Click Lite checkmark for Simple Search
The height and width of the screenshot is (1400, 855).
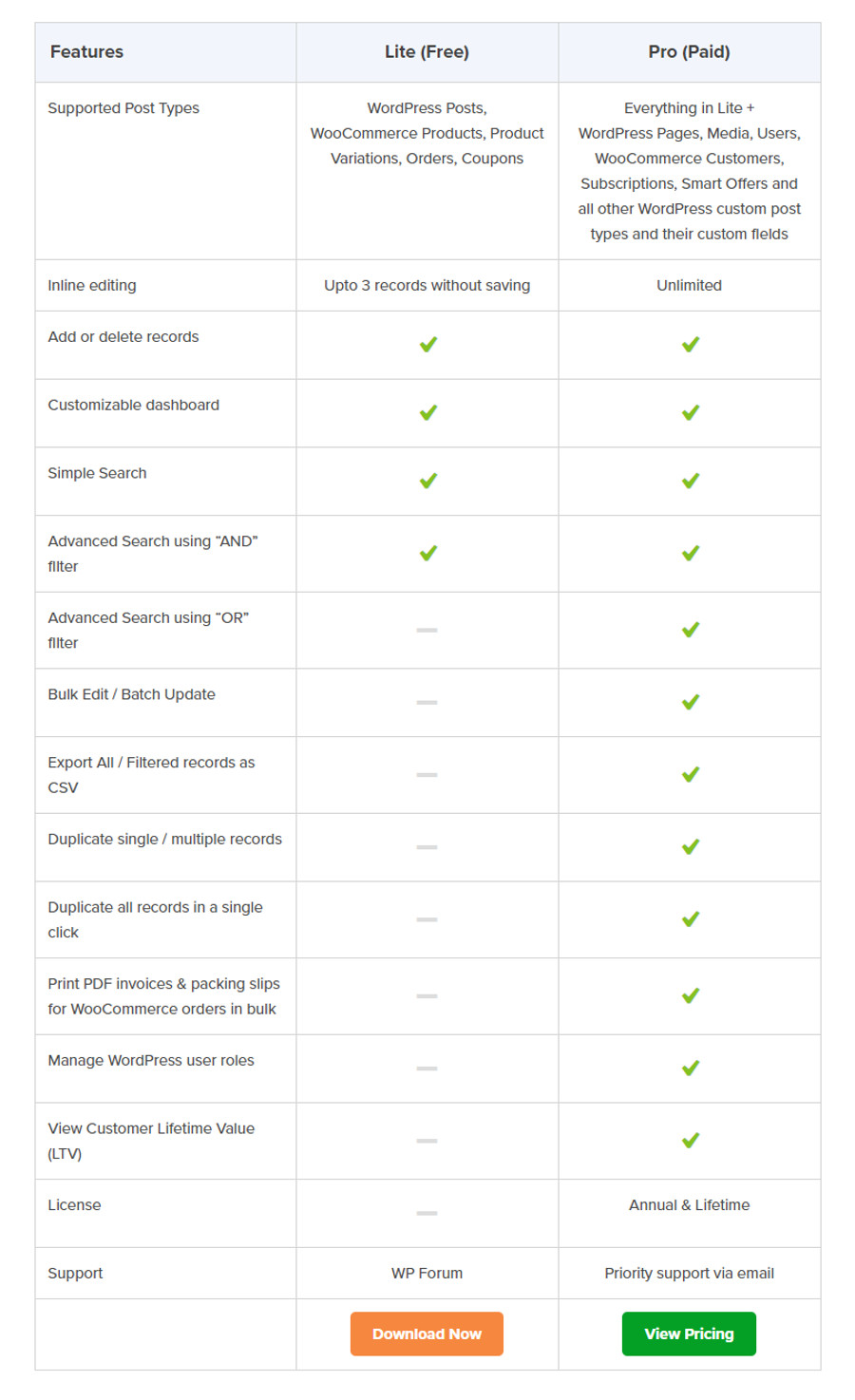coord(428,481)
